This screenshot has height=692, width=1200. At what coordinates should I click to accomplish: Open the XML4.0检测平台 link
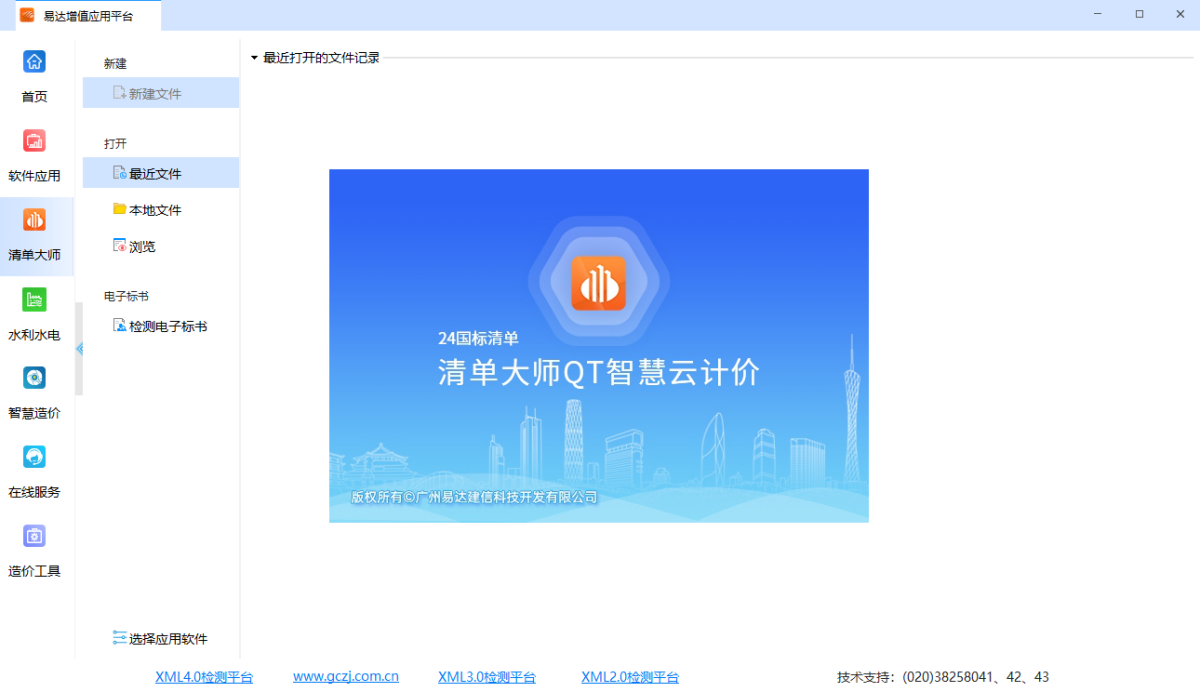(204, 677)
